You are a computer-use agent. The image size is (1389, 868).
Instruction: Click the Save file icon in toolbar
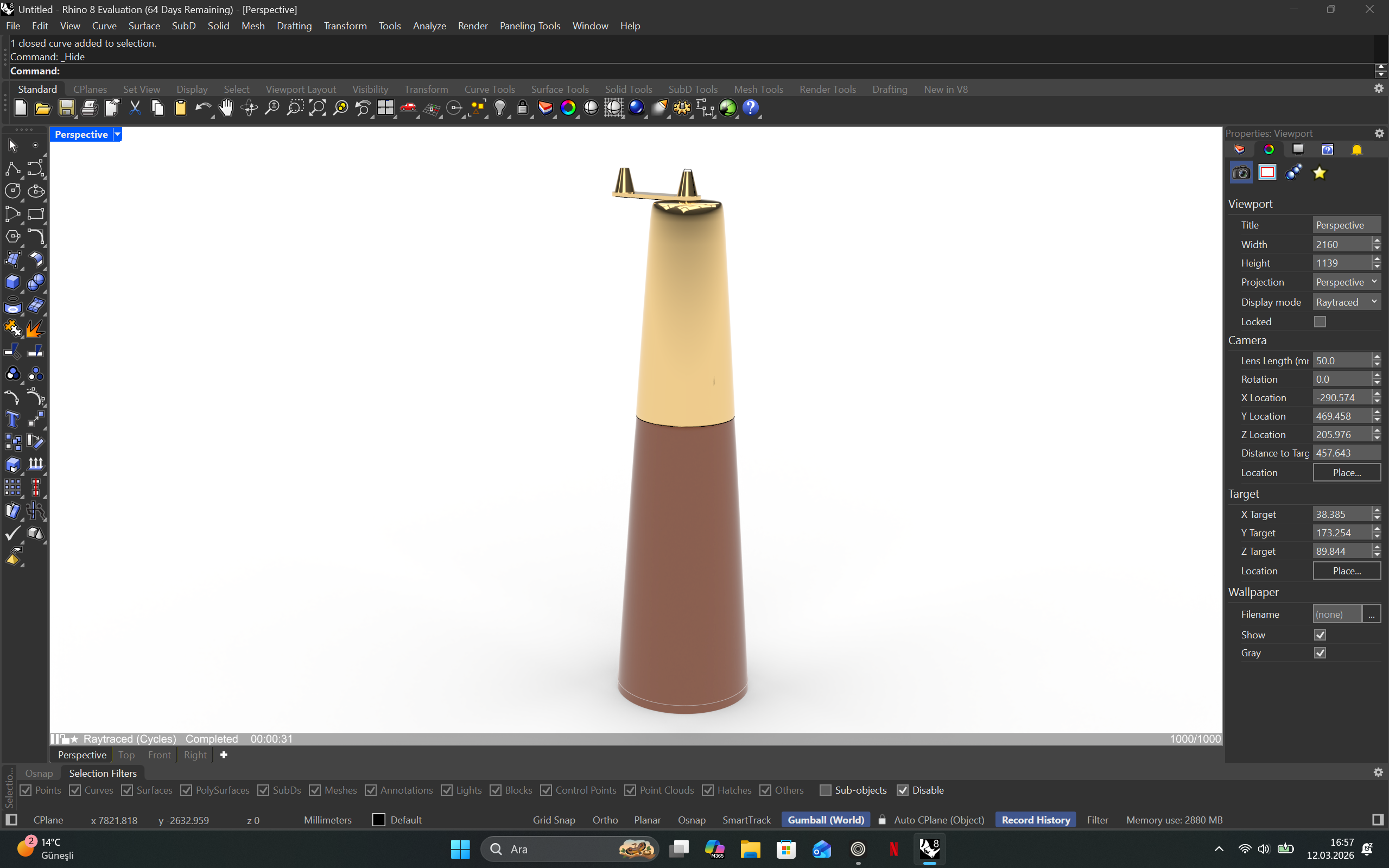[x=66, y=108]
